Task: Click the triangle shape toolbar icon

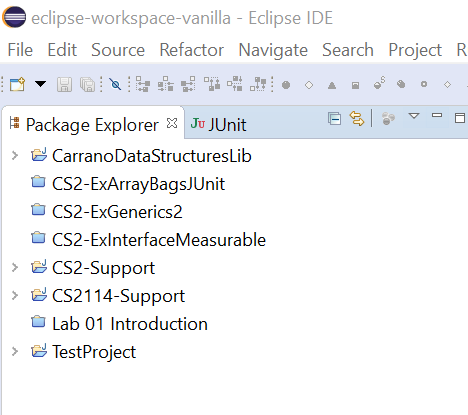Action: coord(332,85)
